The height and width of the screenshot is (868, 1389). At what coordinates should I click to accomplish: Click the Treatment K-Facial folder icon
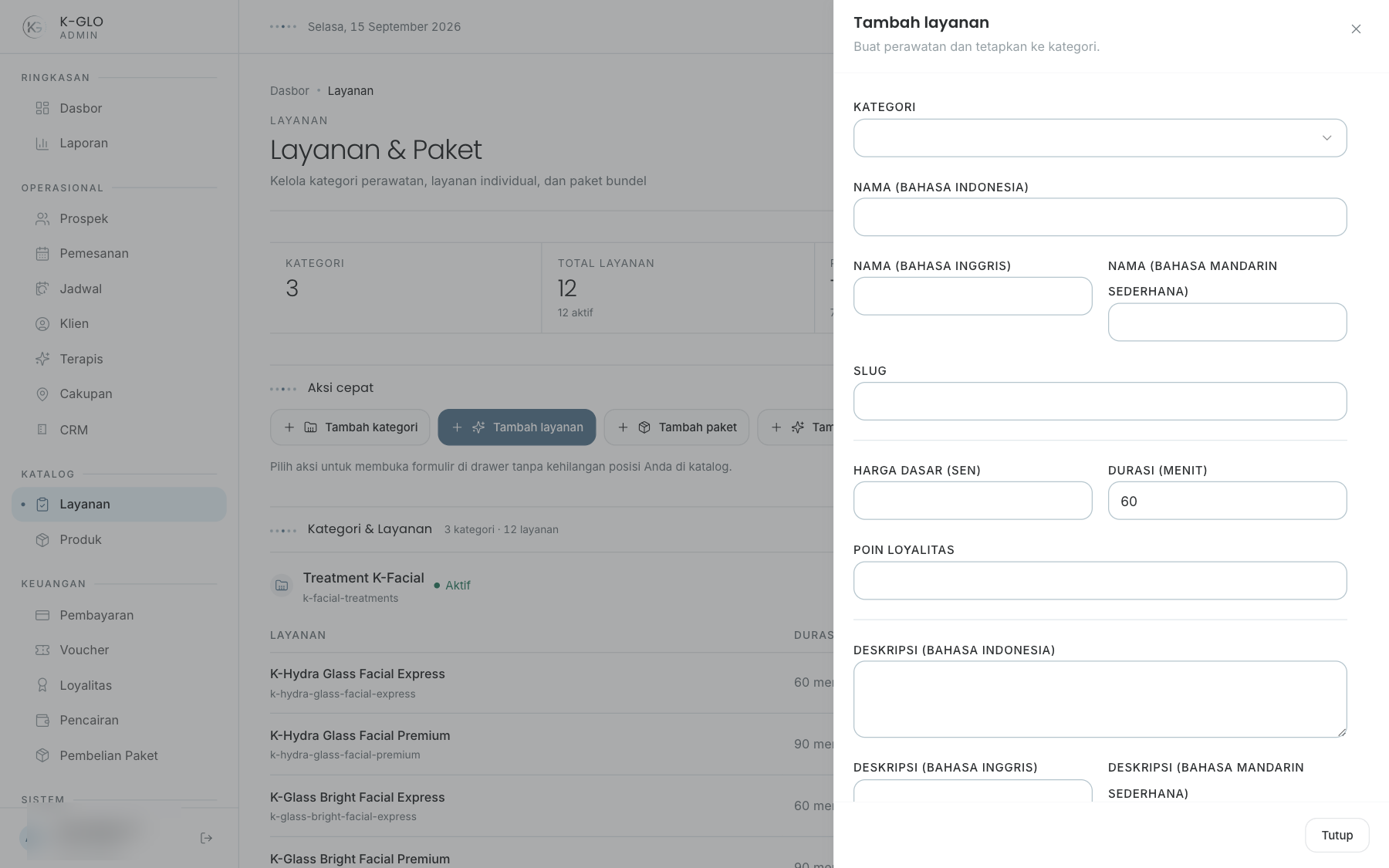pyautogui.click(x=282, y=586)
